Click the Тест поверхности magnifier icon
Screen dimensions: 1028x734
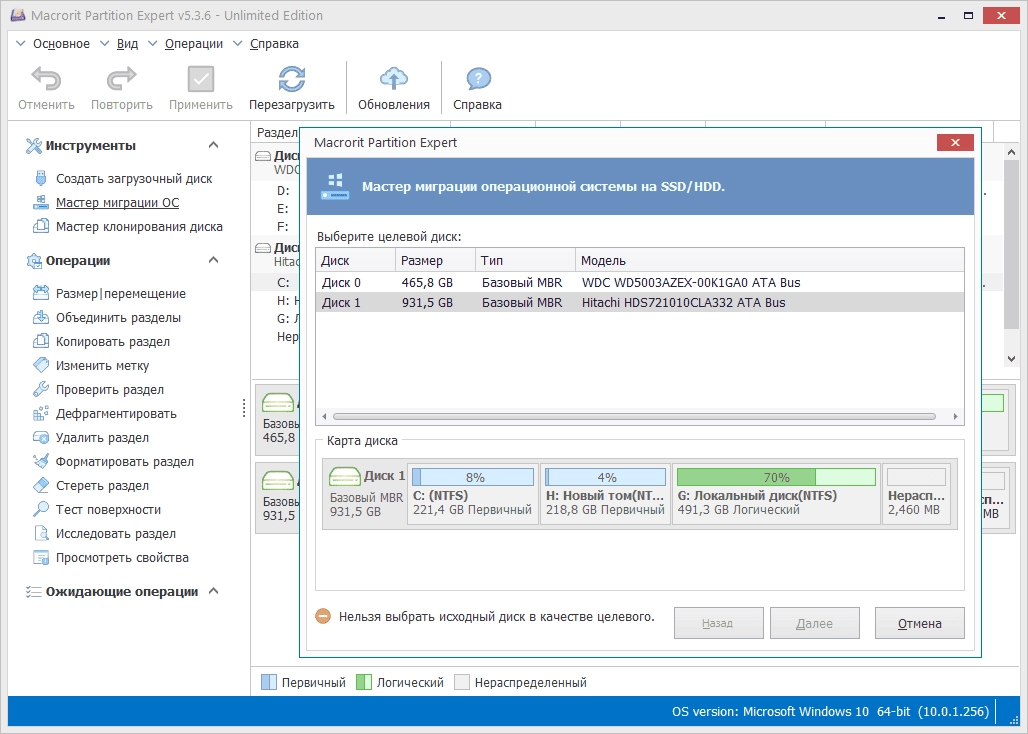(41, 509)
